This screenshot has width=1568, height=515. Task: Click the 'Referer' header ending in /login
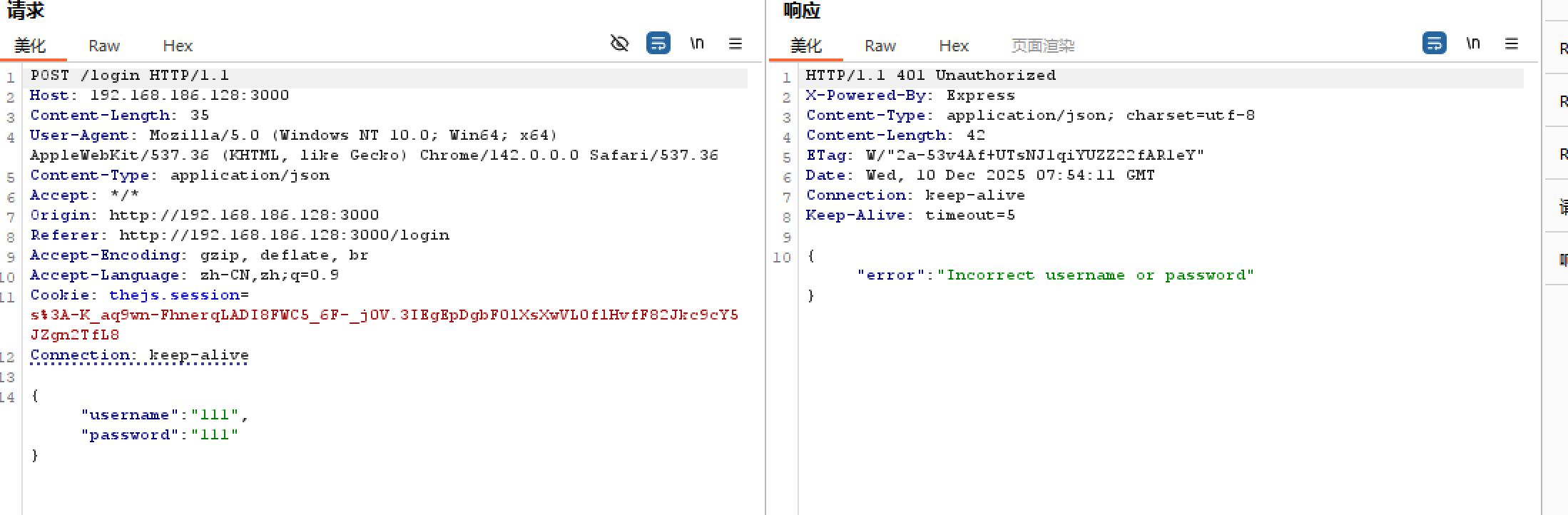tap(240, 235)
